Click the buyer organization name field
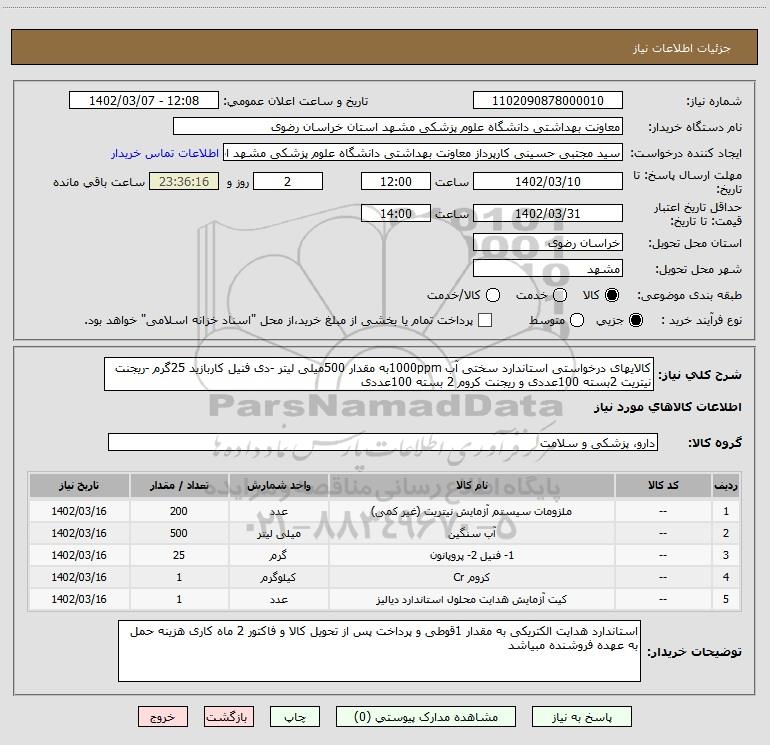770x745 pixels. click(398, 127)
